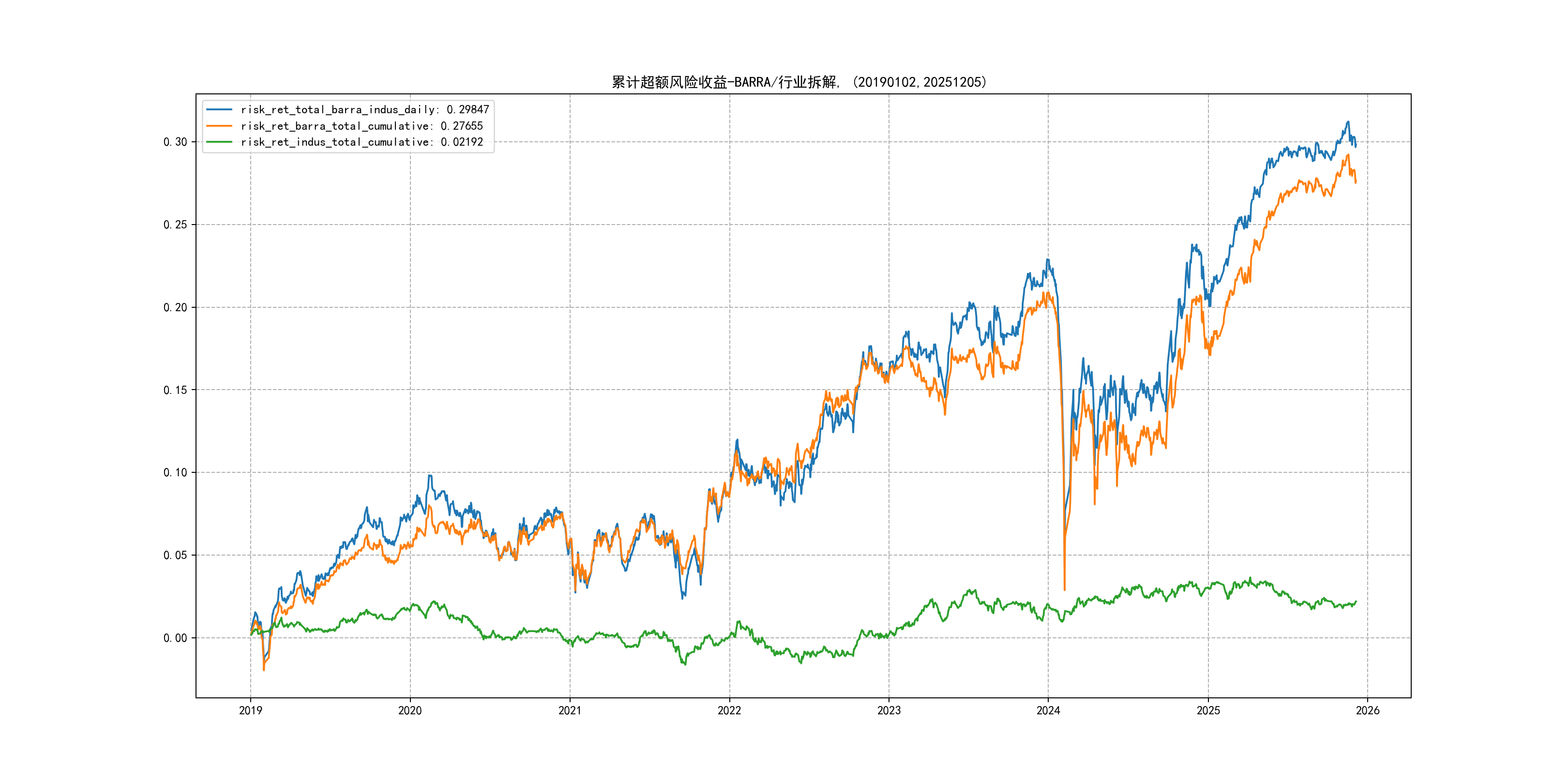
Task: Select legend entry risk_ret_barra_total_cumulative
Action: 361,126
